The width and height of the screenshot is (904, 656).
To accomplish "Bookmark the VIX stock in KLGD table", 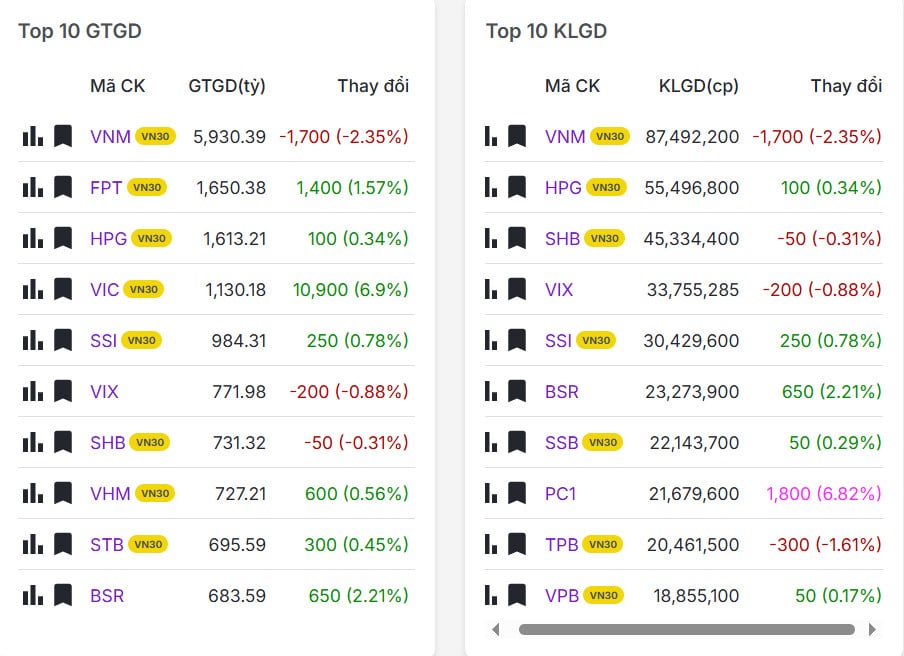I will pyautogui.click(x=517, y=289).
